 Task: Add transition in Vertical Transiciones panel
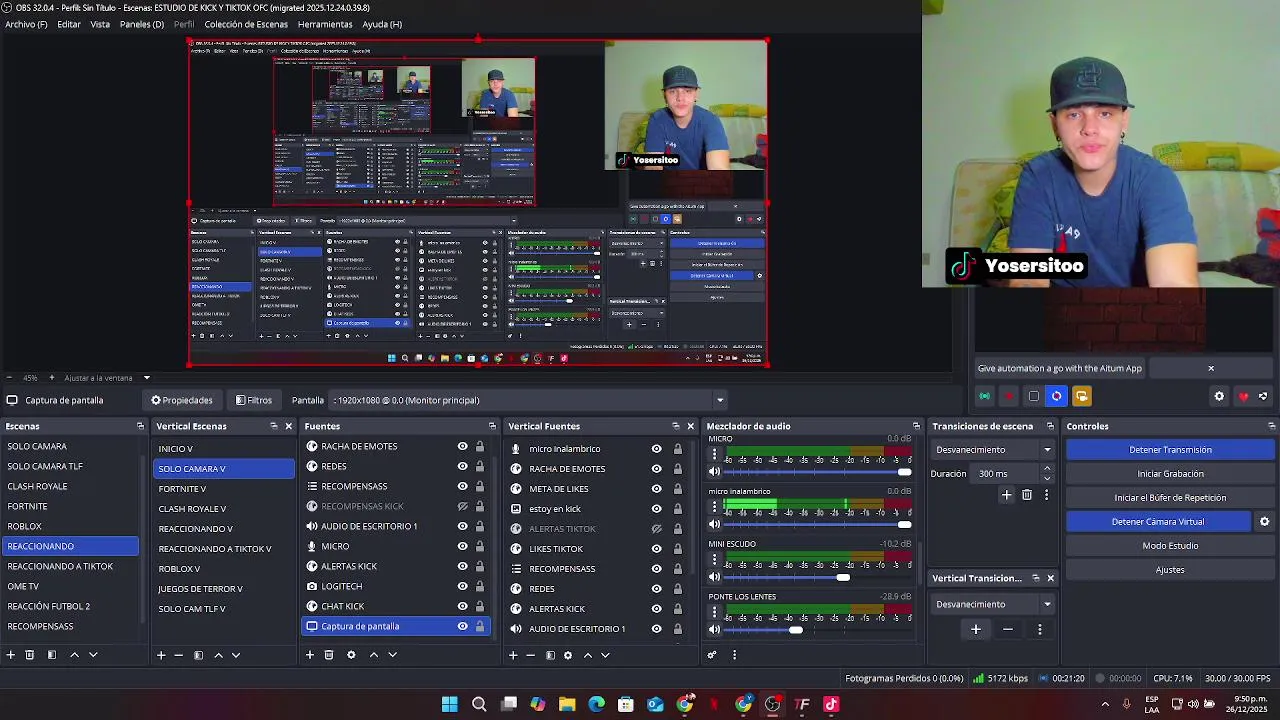[x=976, y=629]
